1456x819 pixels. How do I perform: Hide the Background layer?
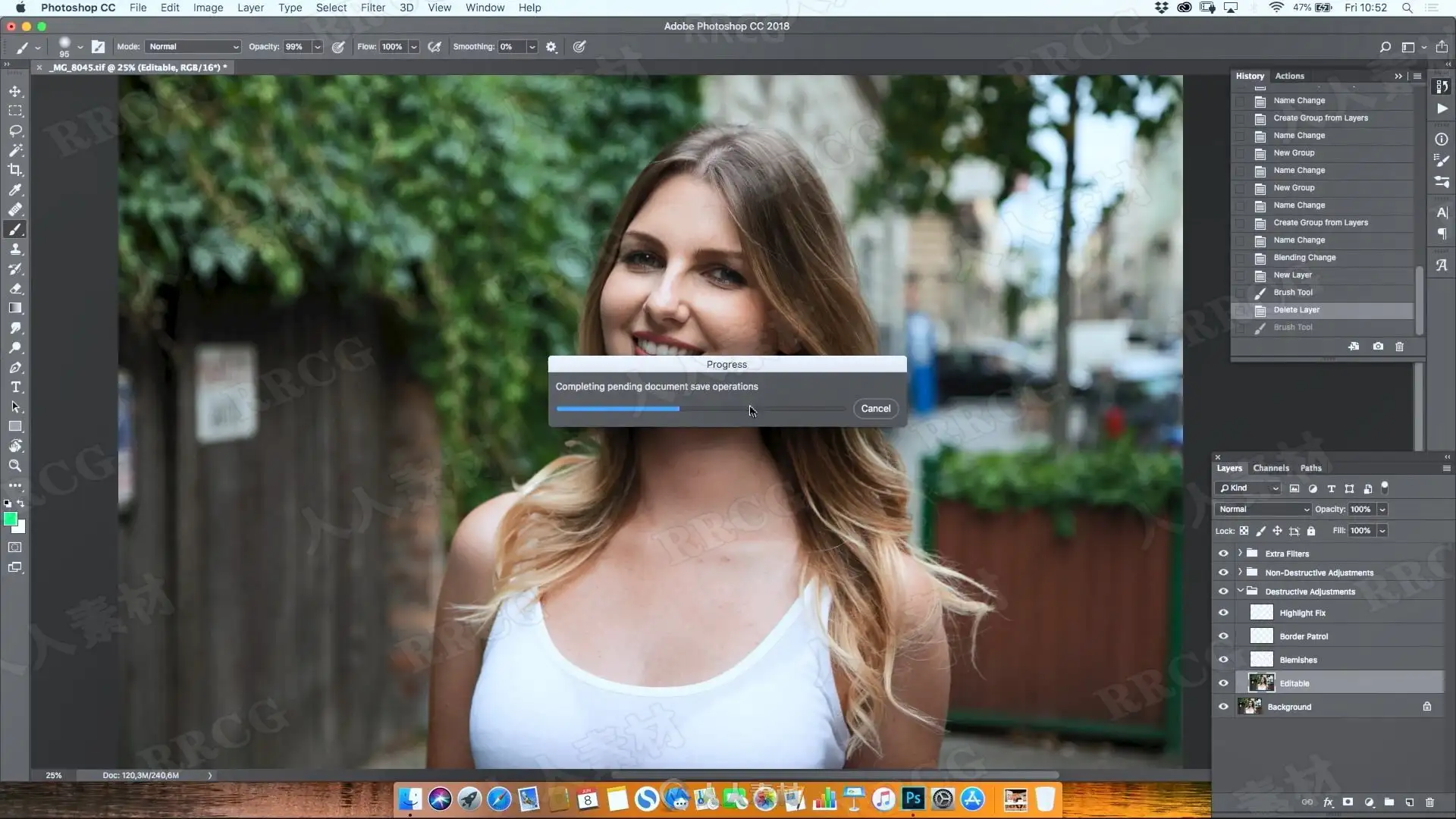[1223, 707]
